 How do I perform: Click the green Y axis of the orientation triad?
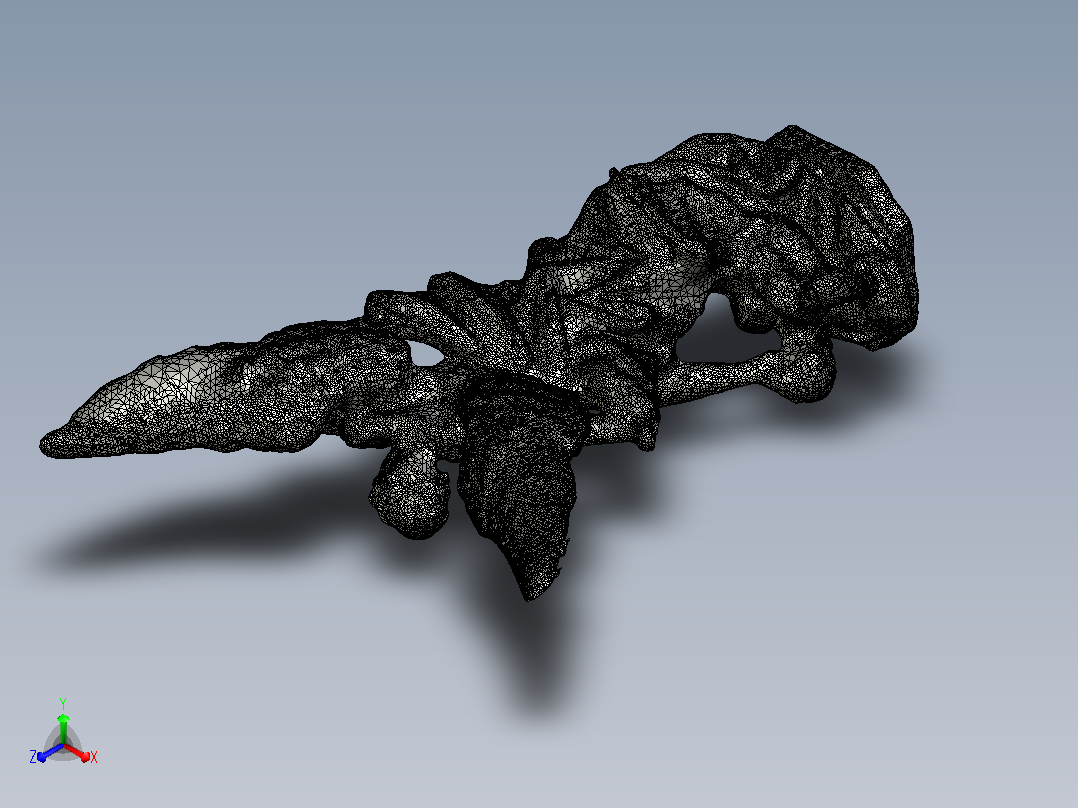pos(63,729)
